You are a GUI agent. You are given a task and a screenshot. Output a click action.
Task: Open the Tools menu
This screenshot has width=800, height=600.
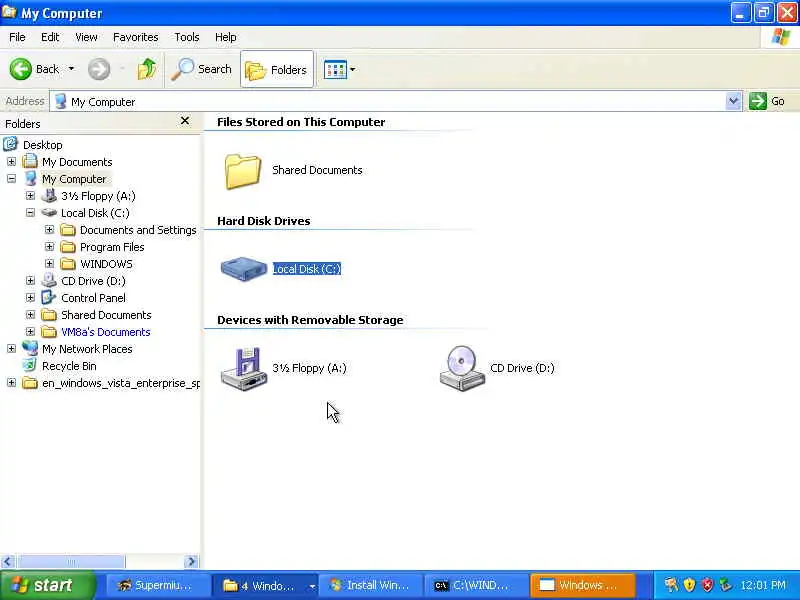(187, 37)
